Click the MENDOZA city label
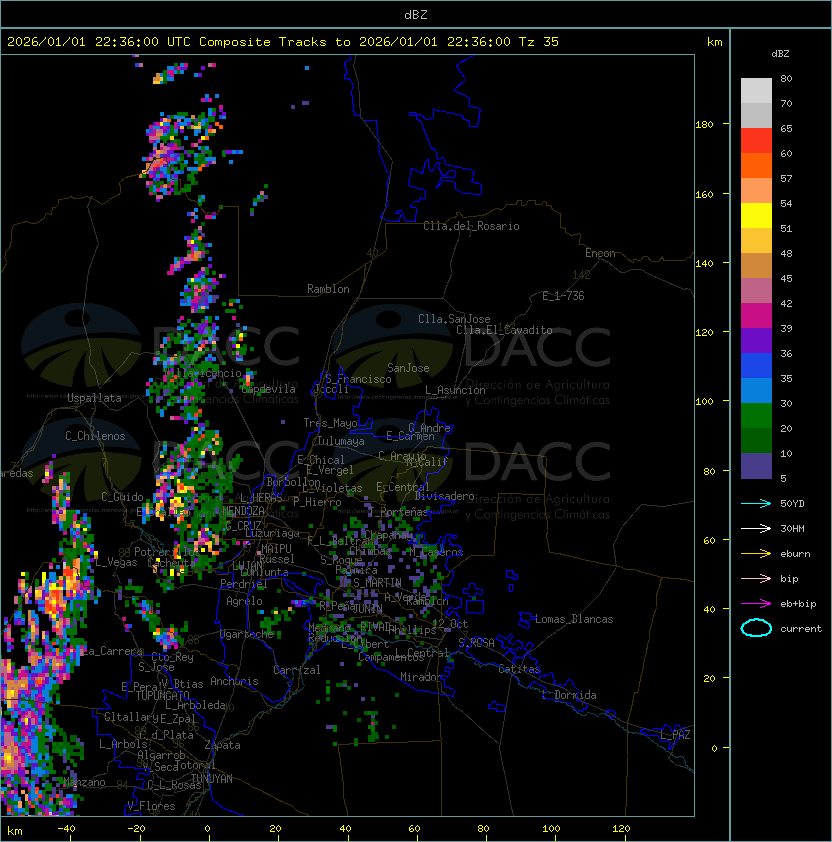This screenshot has width=832, height=842. pos(243,511)
